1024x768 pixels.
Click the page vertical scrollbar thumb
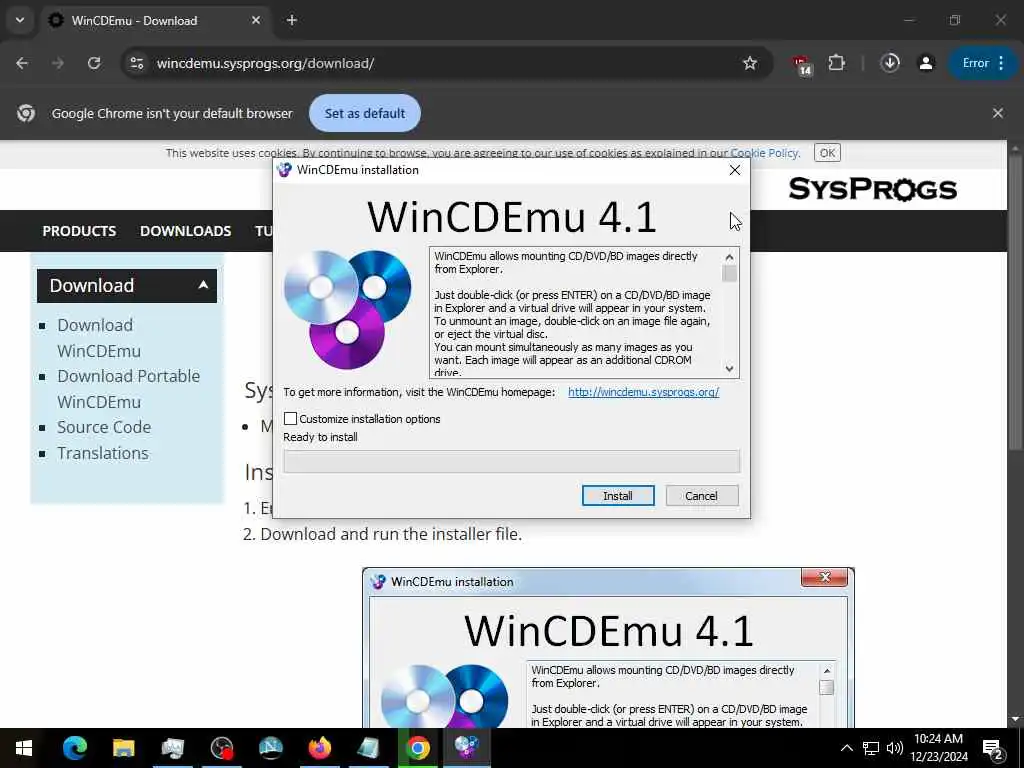(1015, 302)
